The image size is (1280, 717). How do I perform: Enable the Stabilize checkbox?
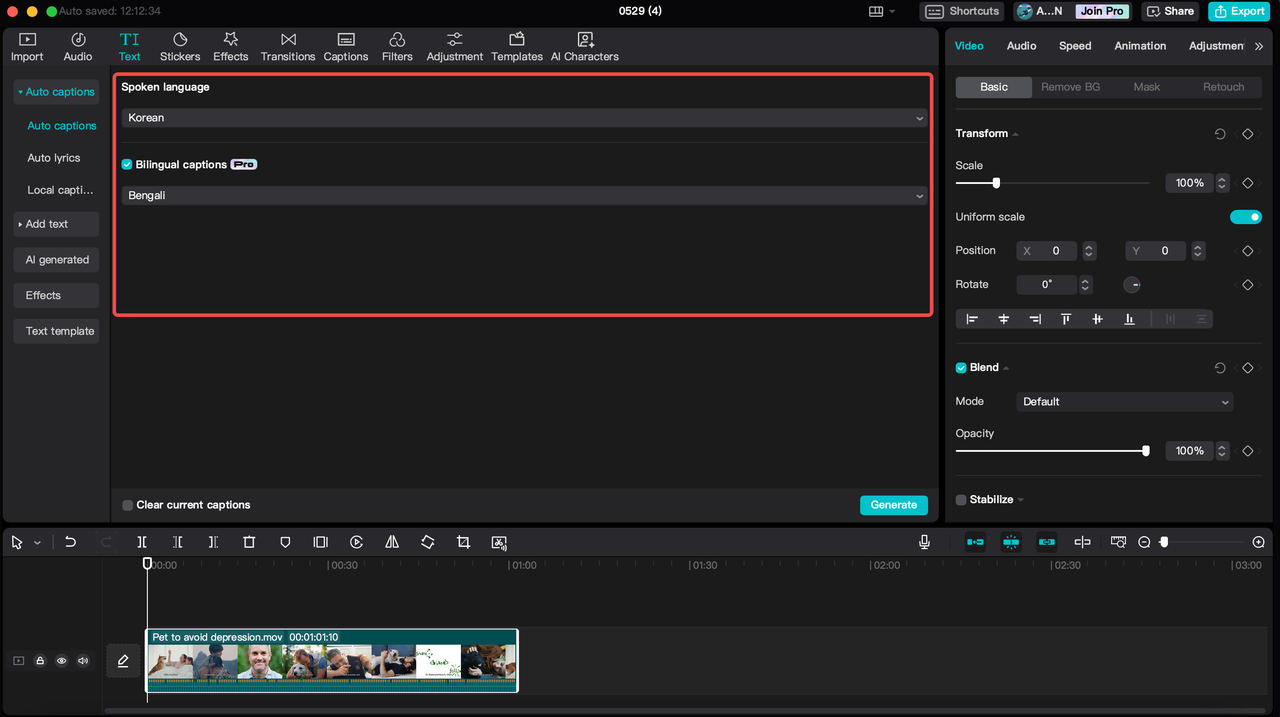point(961,500)
